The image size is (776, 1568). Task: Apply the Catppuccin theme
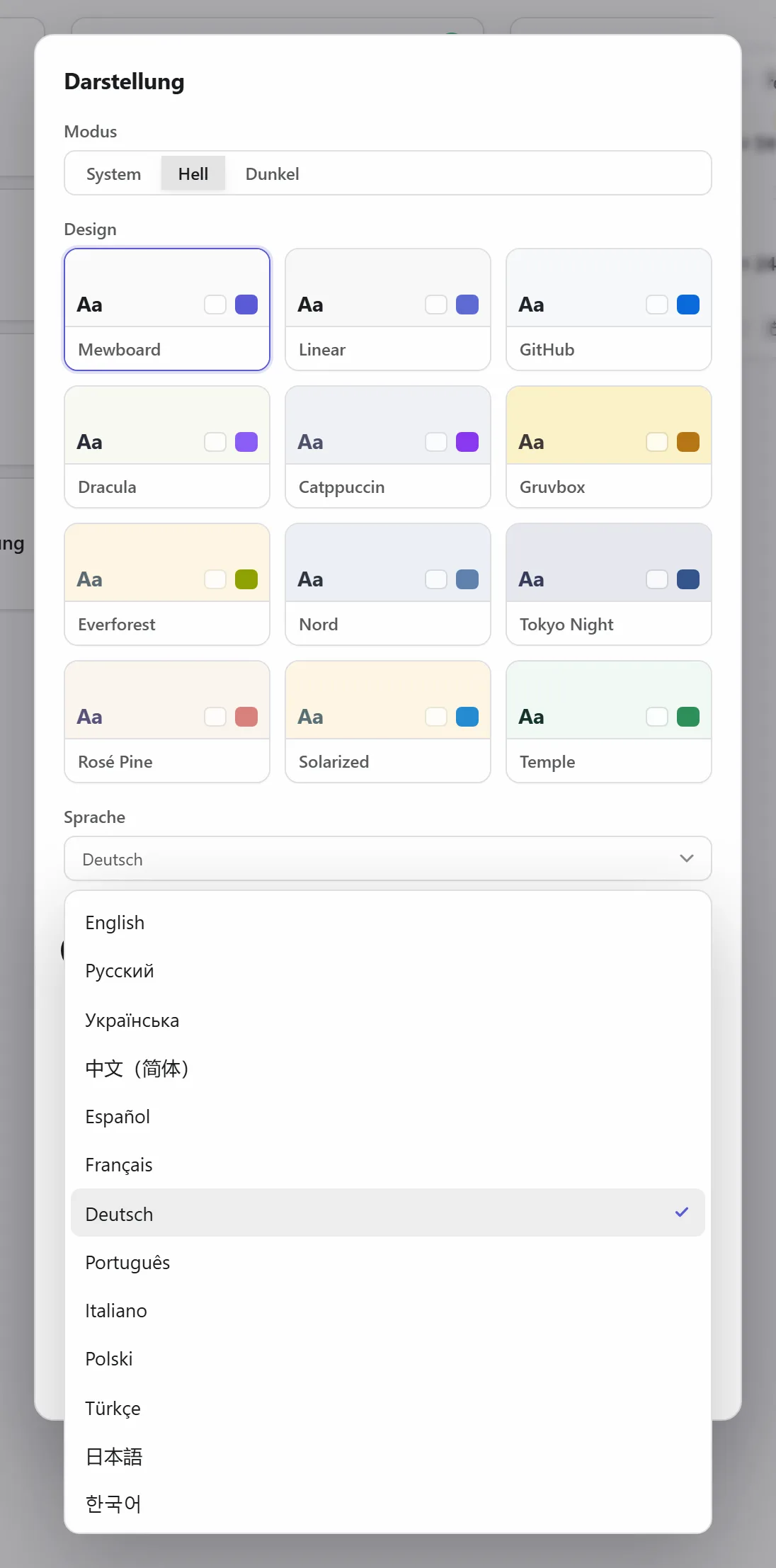(x=388, y=447)
